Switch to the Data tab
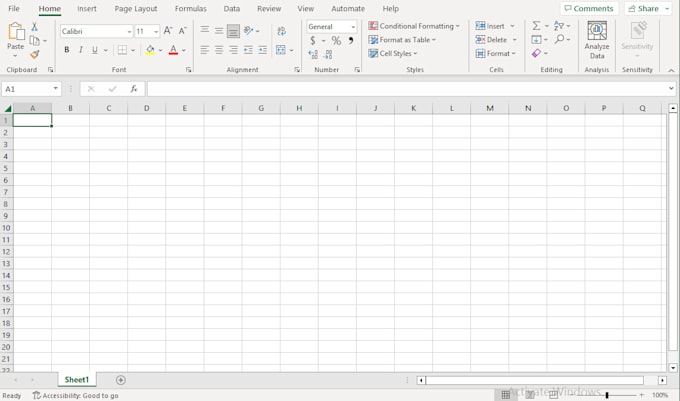 point(232,9)
